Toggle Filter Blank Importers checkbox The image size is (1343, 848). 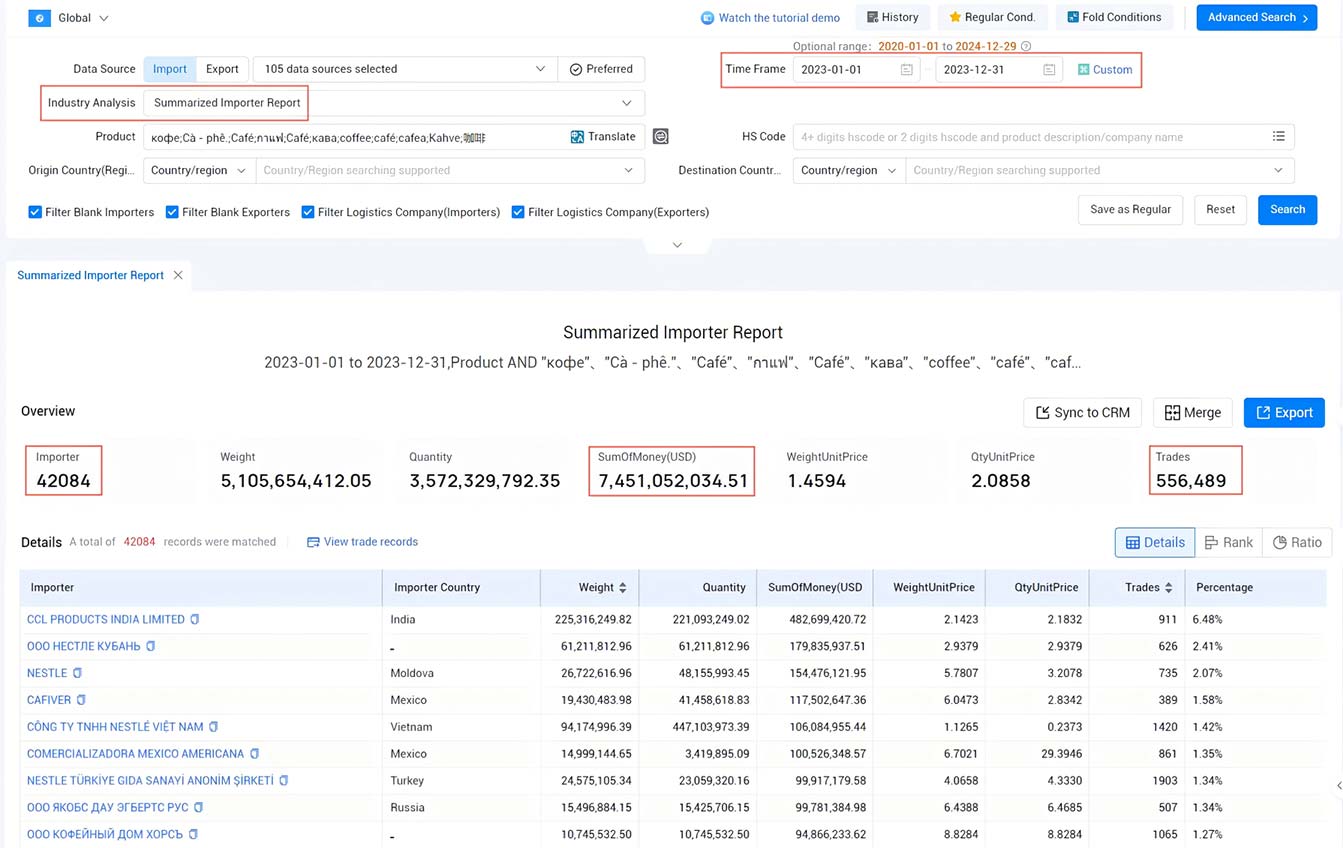pos(35,212)
